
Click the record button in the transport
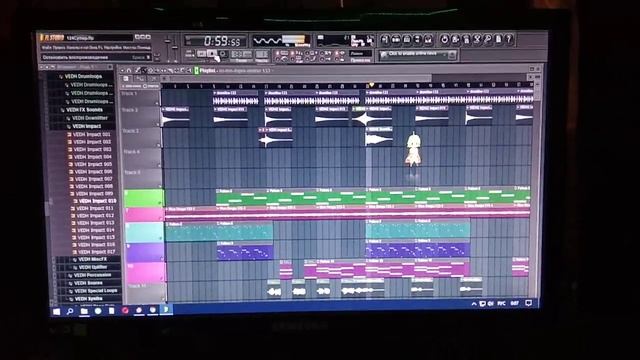click(223, 54)
